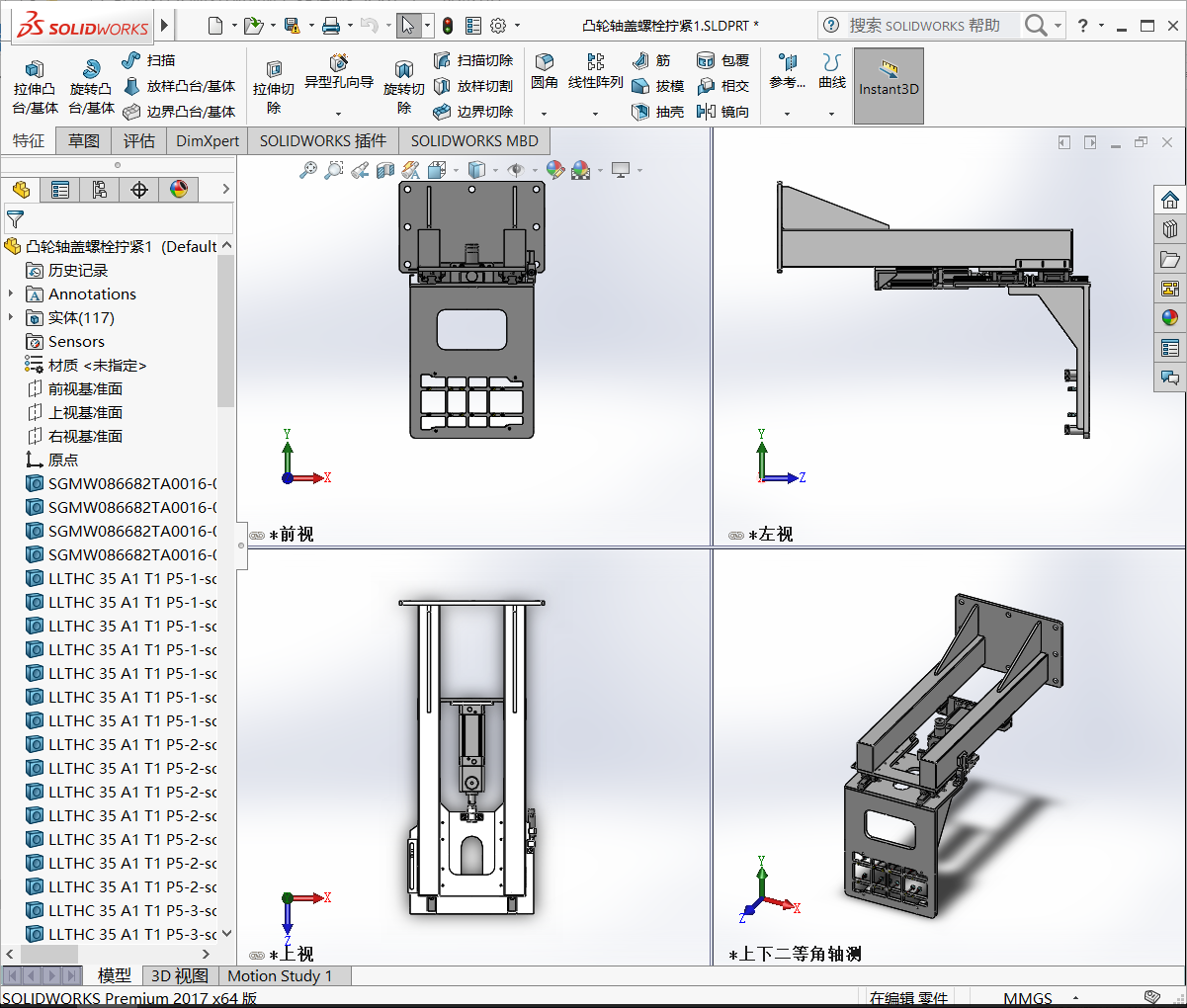Select the 圆角 fillet tool

[x=544, y=73]
